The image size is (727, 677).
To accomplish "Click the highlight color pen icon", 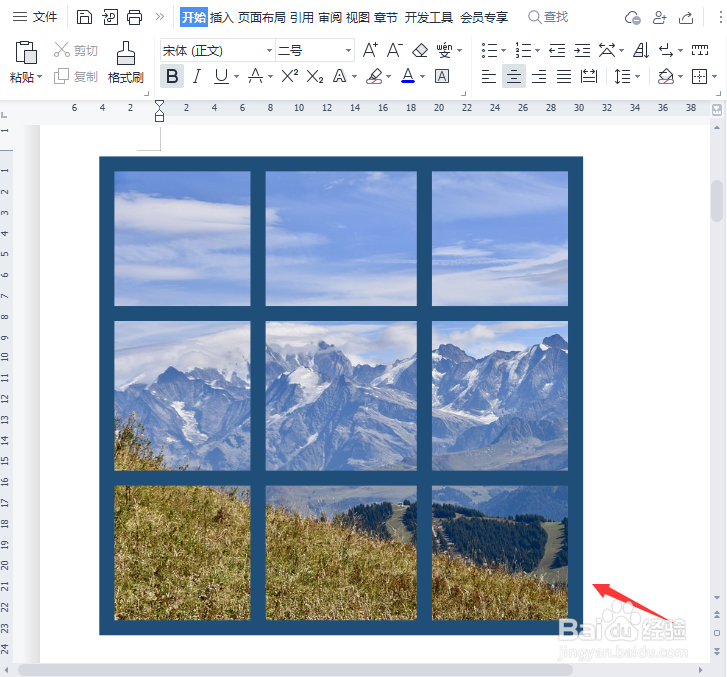I will pyautogui.click(x=374, y=76).
